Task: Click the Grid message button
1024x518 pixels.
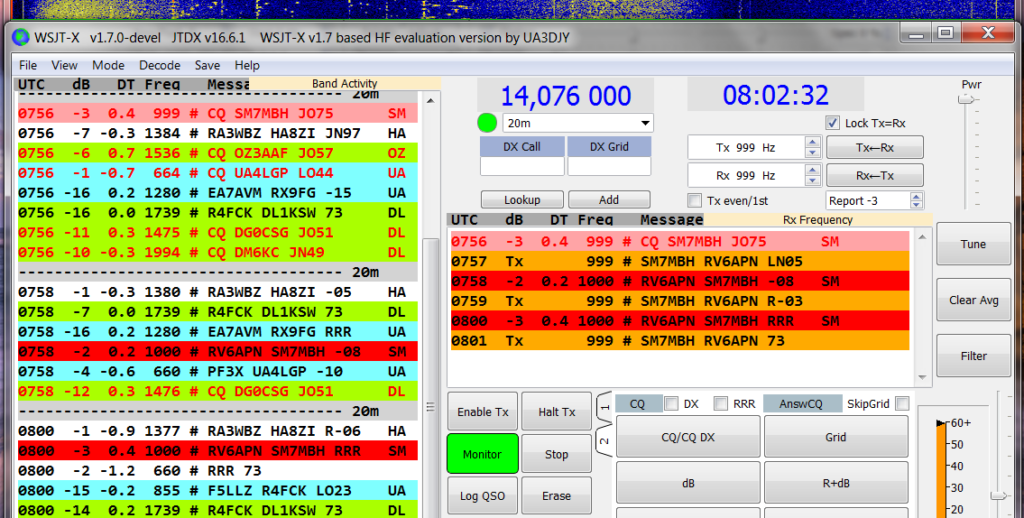Action: (835, 437)
